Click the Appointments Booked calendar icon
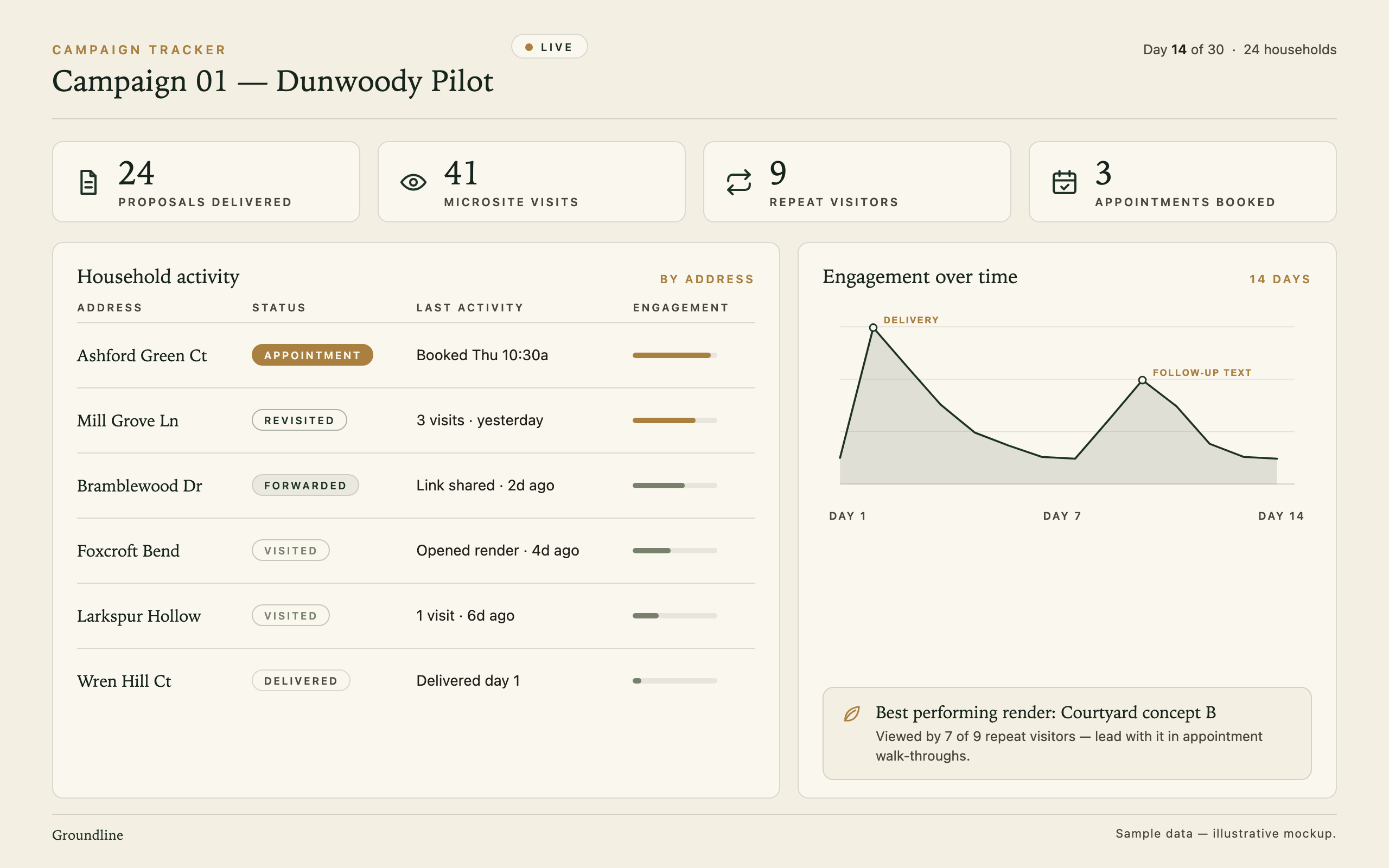Viewport: 1389px width, 868px height. click(x=1064, y=183)
